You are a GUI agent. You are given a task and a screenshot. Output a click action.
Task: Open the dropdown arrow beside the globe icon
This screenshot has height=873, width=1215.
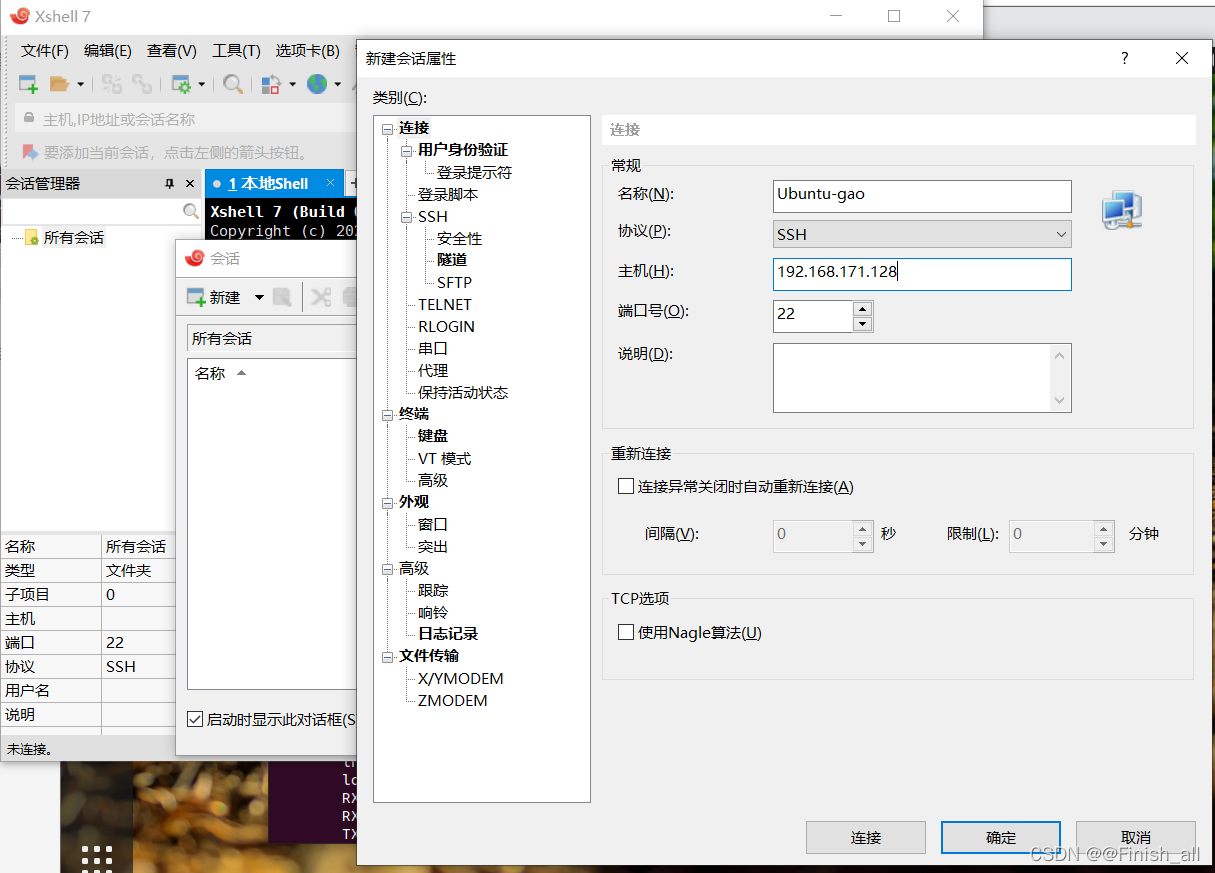tap(338, 84)
